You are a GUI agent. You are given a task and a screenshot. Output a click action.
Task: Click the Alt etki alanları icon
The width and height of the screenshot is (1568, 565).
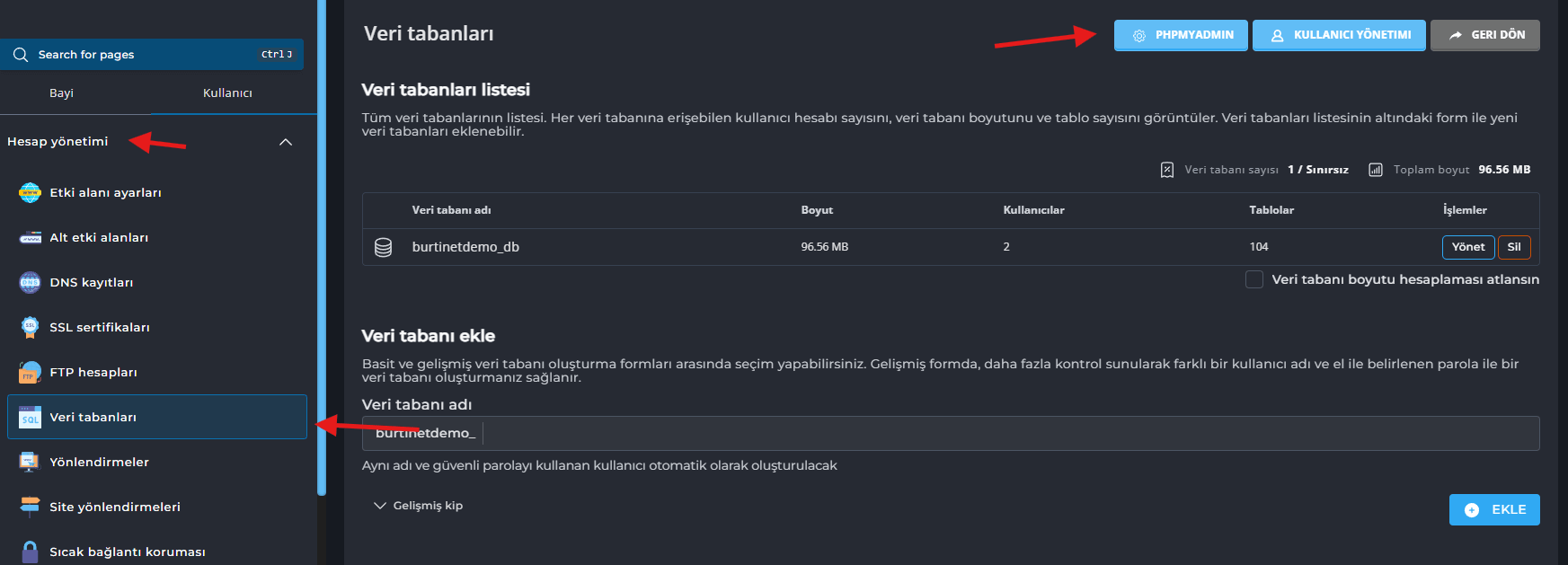pos(30,238)
